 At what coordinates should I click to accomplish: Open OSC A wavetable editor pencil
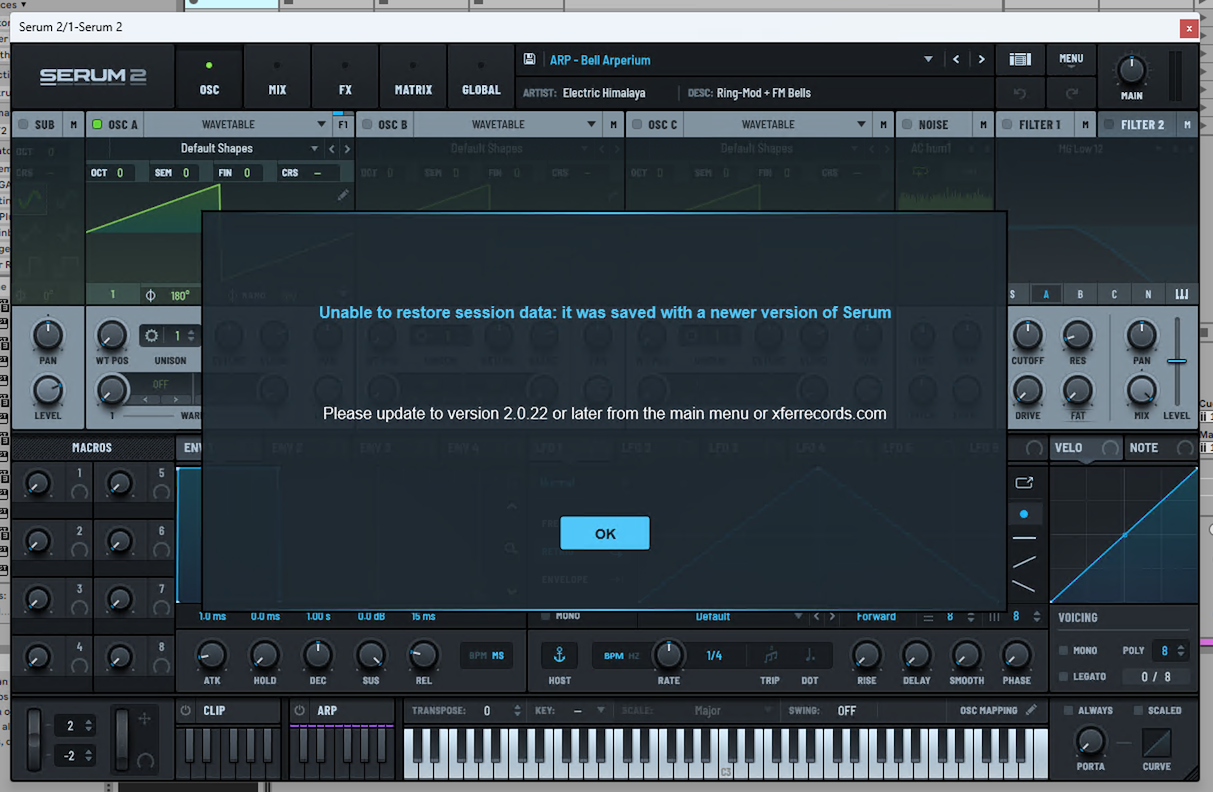click(343, 195)
